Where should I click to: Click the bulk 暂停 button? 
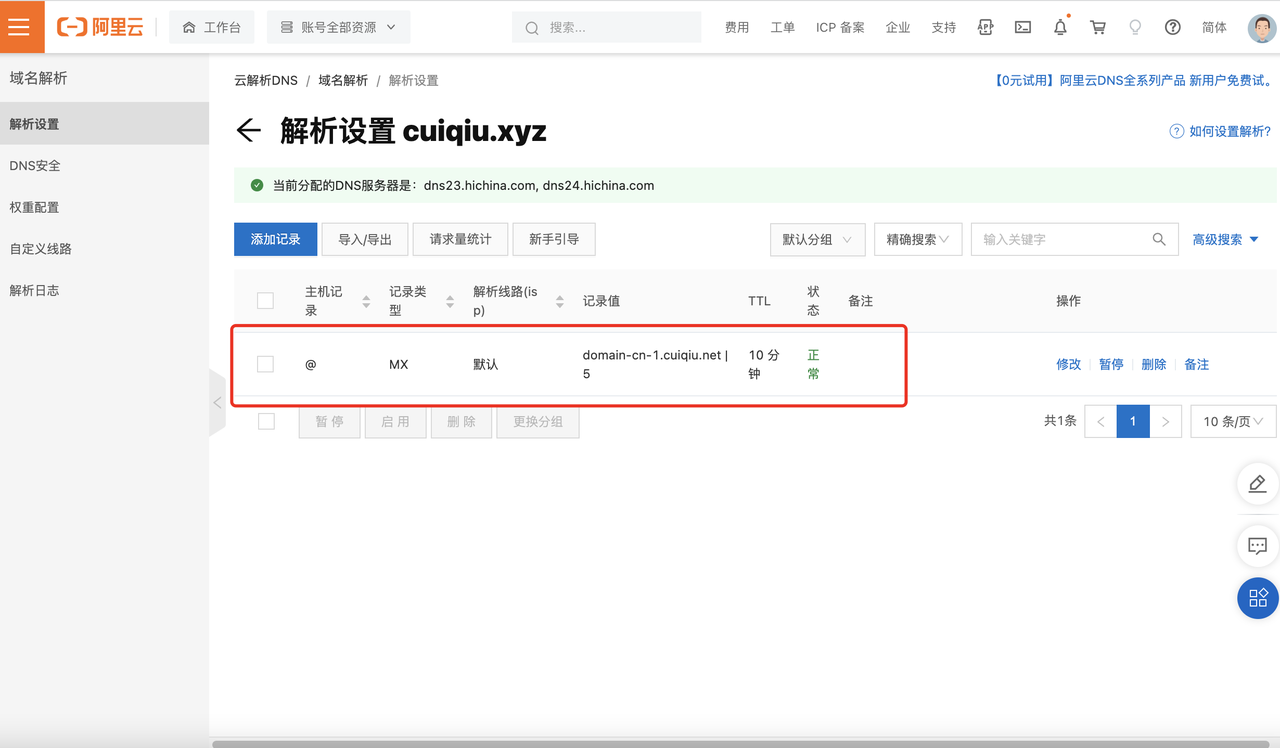tap(330, 422)
